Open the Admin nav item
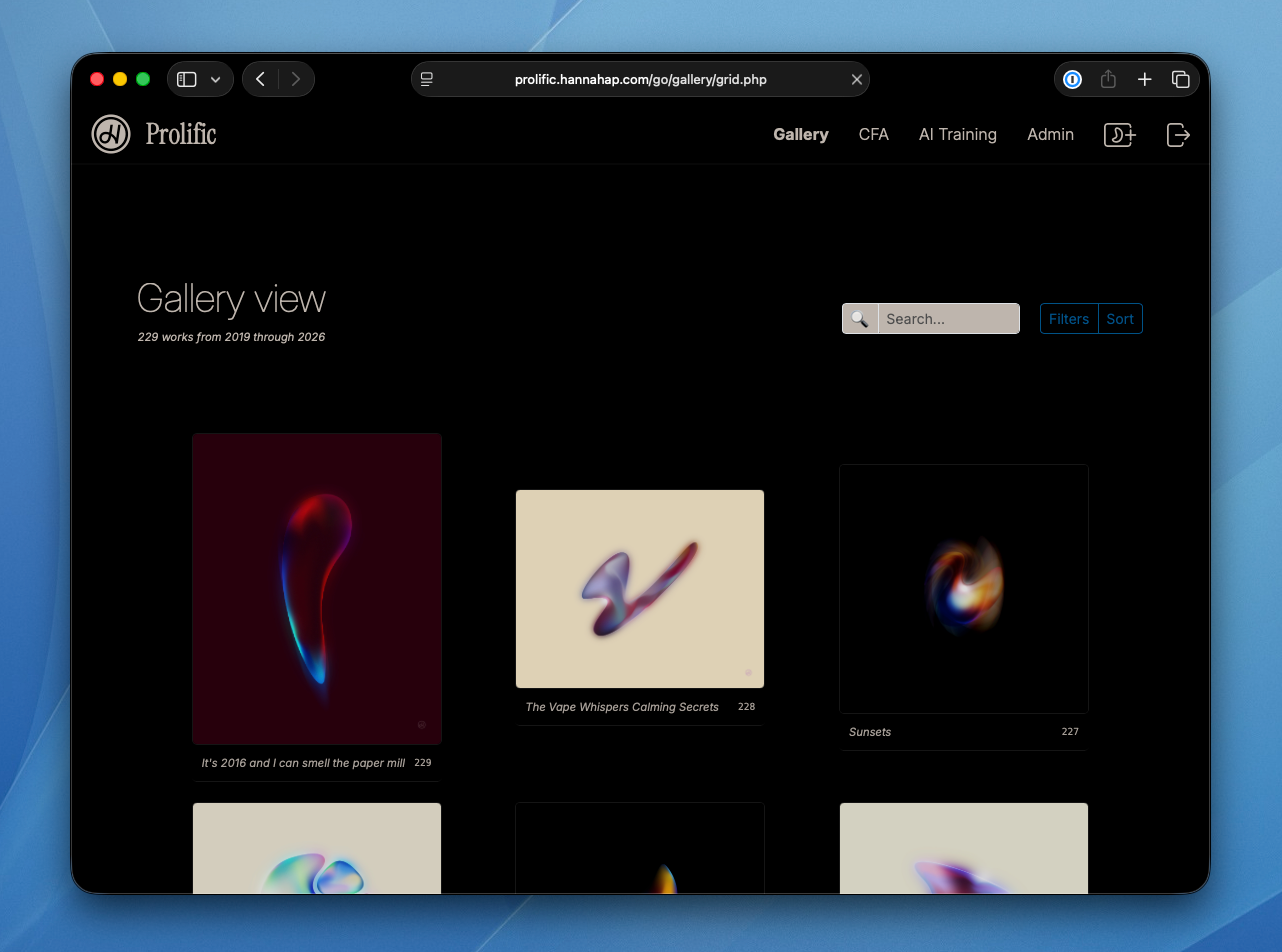 coord(1050,134)
